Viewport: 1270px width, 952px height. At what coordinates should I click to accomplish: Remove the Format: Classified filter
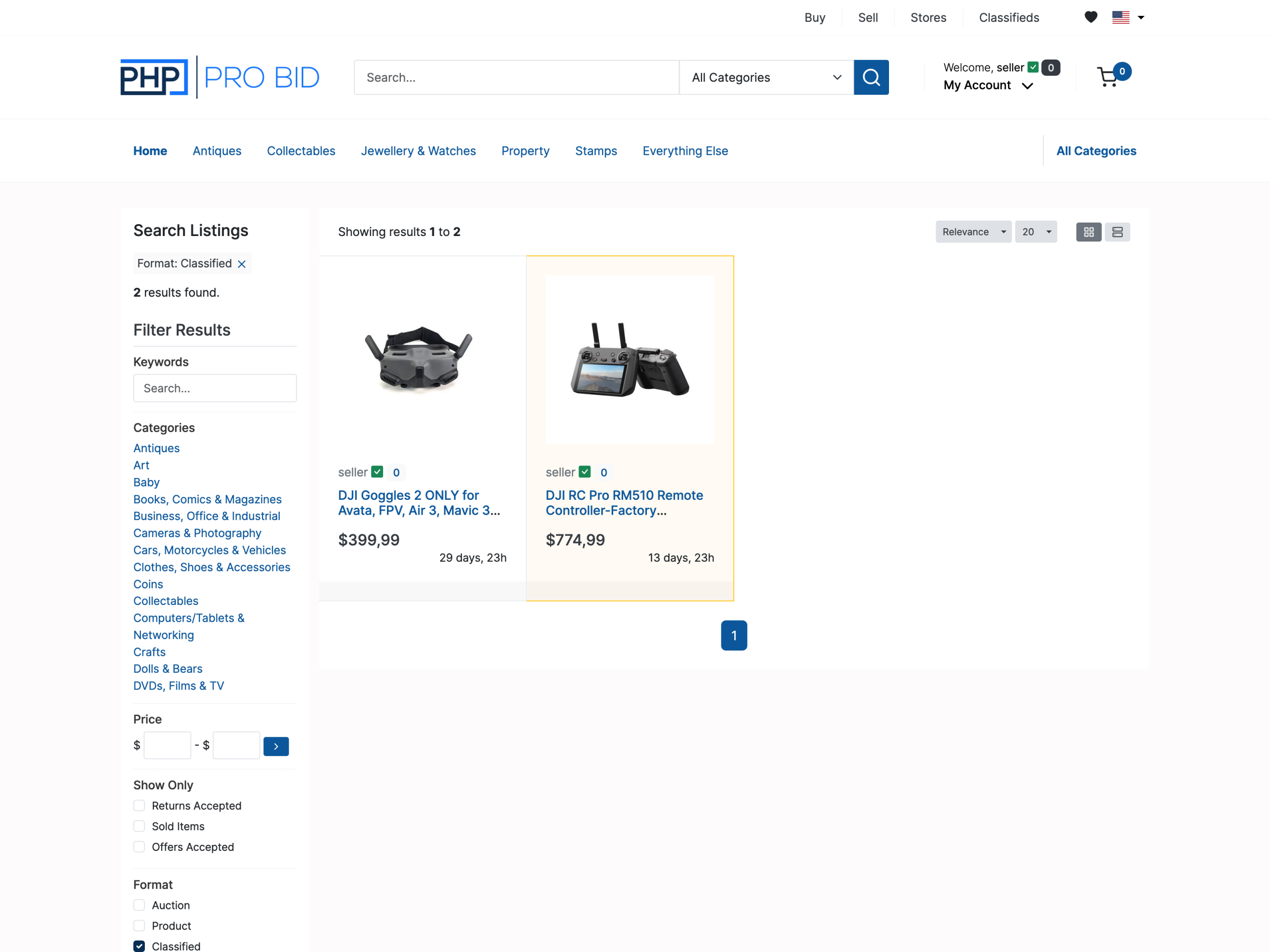[x=242, y=264]
